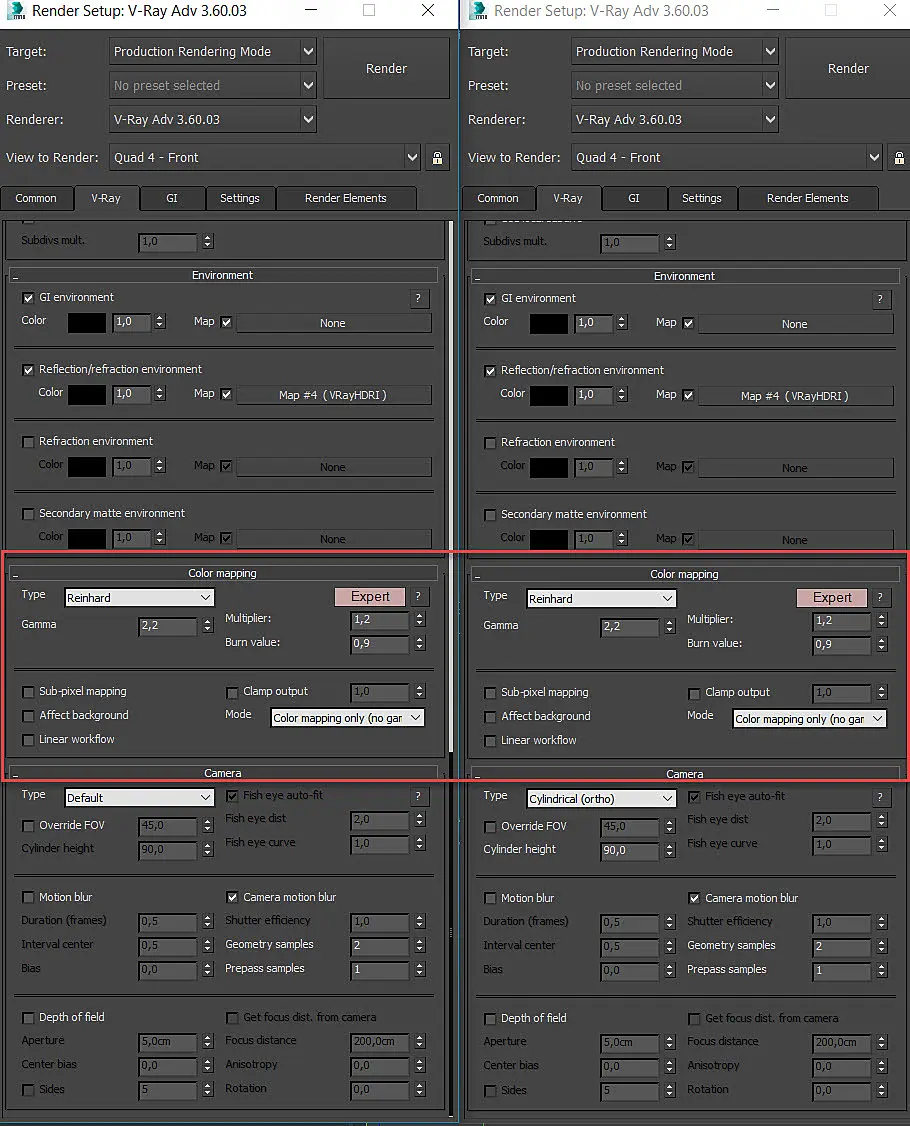Enable Affect background in right window
The height and width of the screenshot is (1126, 910).
490,717
